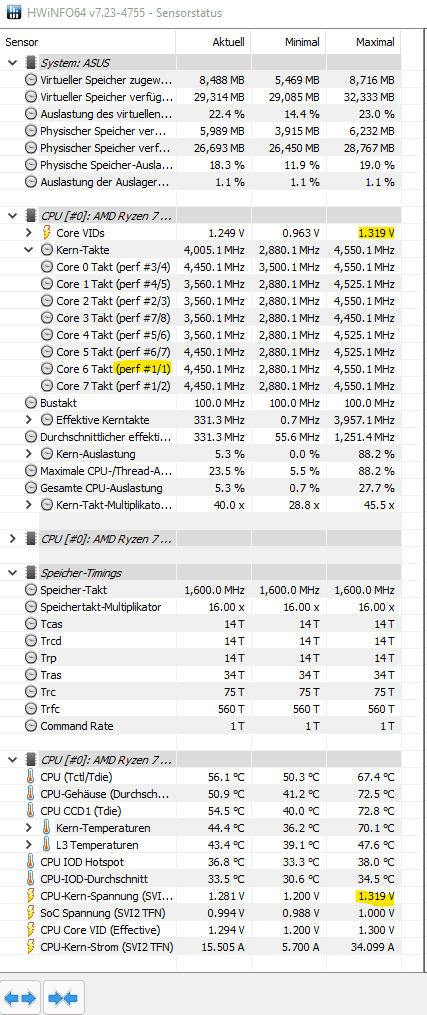This screenshot has width=427, height=1015.
Task: Expand the collapsed second AMD Ryzen 7 section
Action: 12,539
